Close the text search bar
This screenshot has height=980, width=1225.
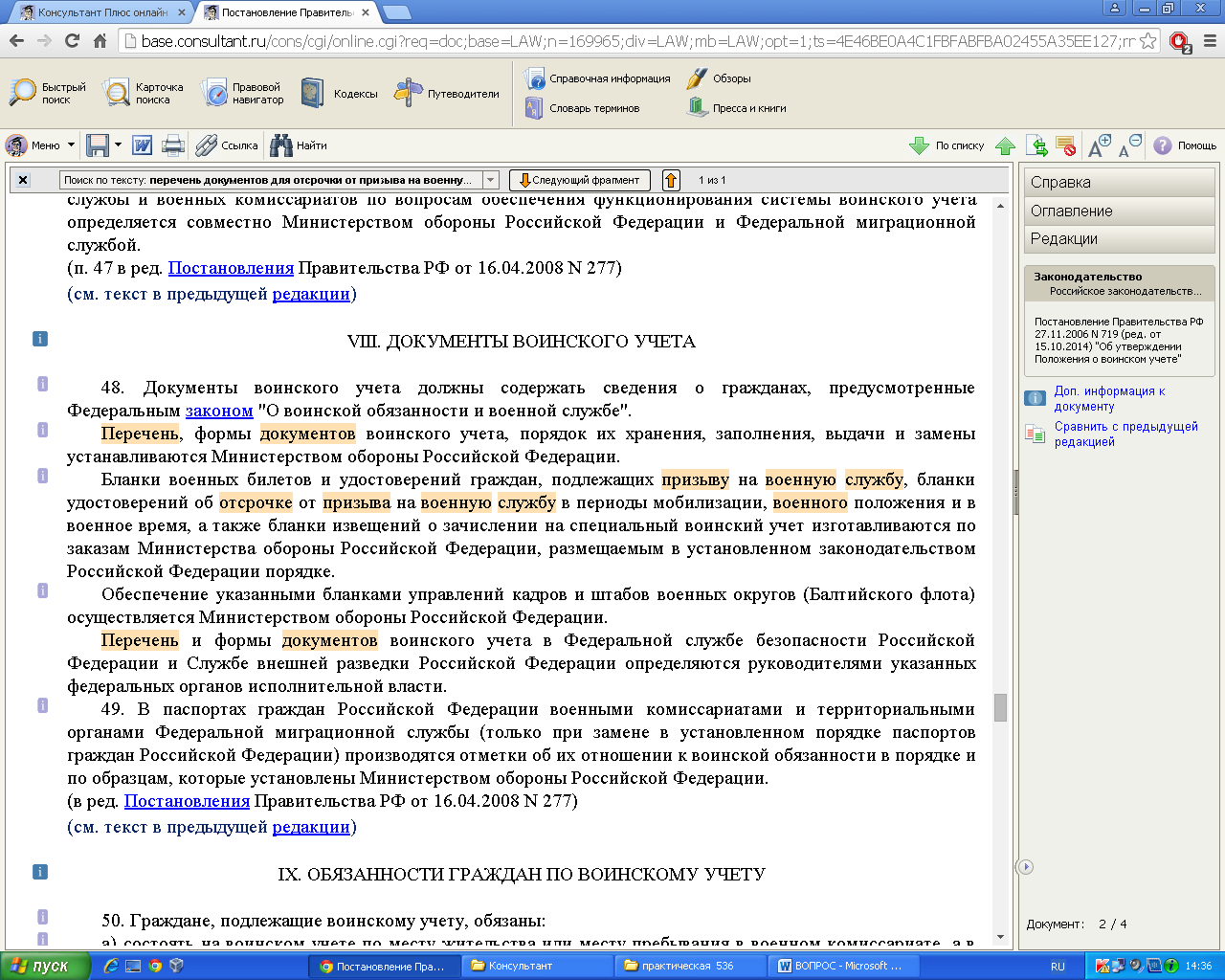tap(23, 180)
